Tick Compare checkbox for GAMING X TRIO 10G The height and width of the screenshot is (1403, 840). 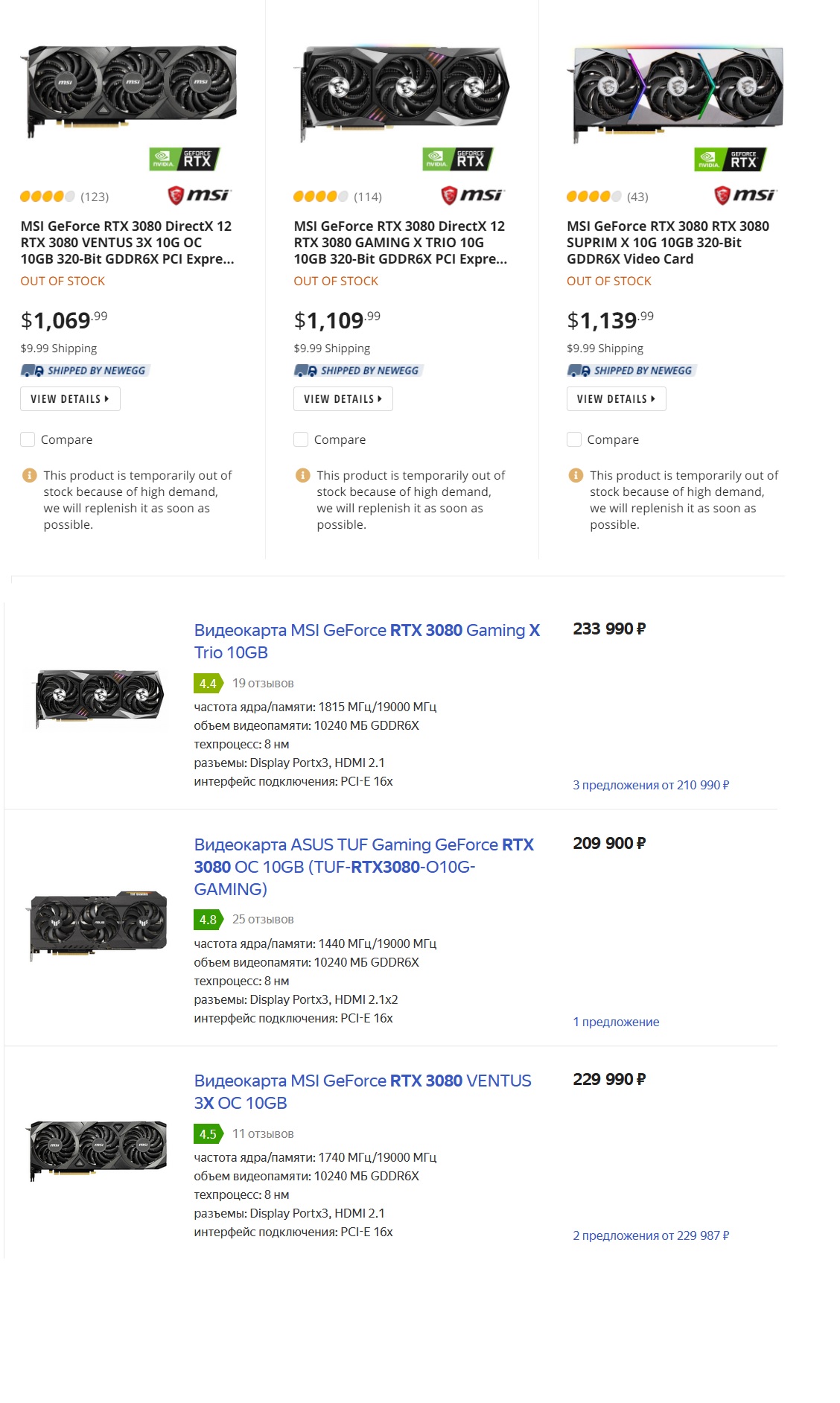301,439
